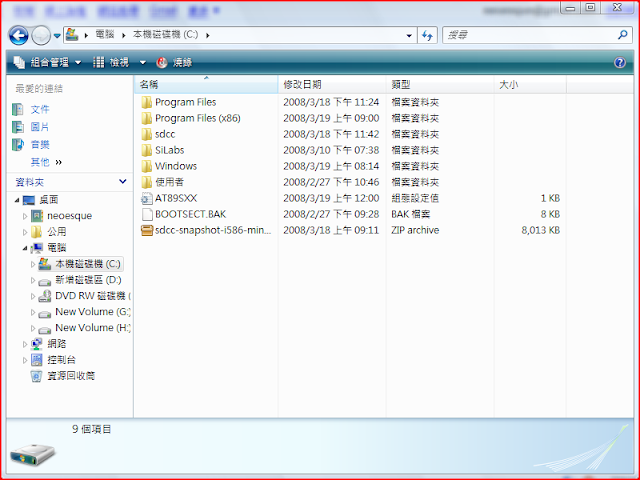The image size is (640, 480).
Task: Click the 2008/3/10 下午 07:38 date cell
Action: 331,150
